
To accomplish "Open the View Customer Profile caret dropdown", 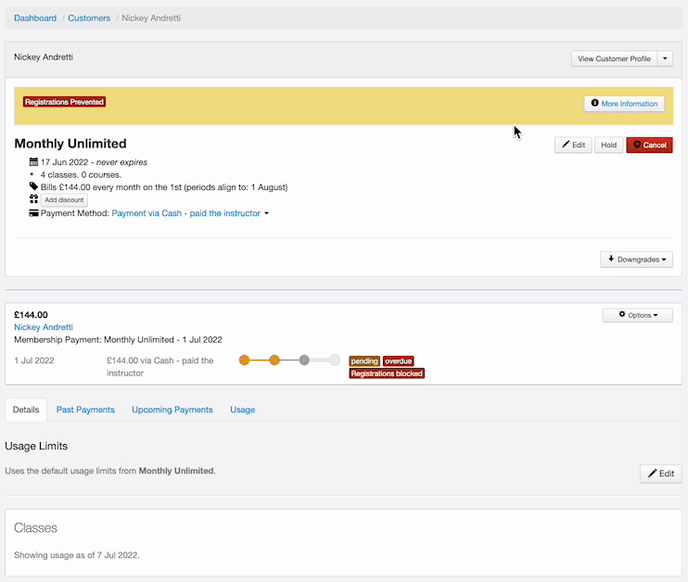I will [x=667, y=59].
